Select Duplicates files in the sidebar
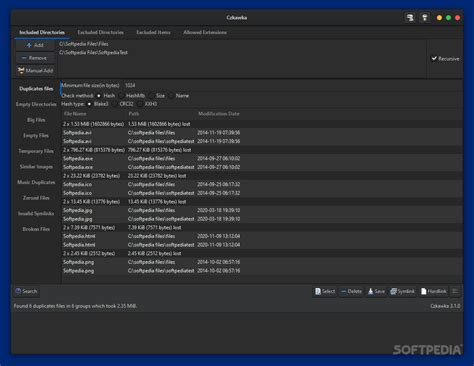 [36, 89]
